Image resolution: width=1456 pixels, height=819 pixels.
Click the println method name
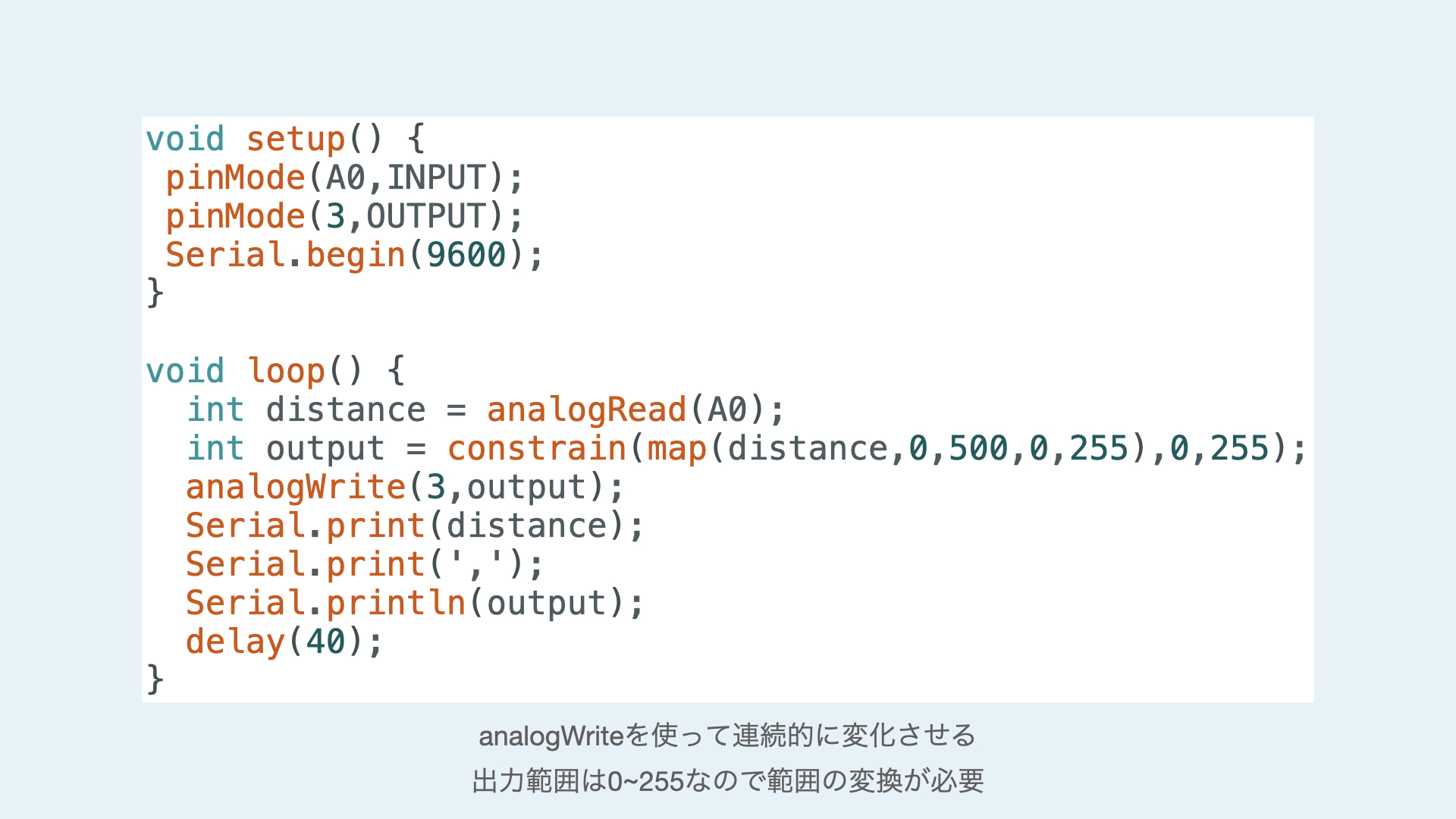point(396,604)
